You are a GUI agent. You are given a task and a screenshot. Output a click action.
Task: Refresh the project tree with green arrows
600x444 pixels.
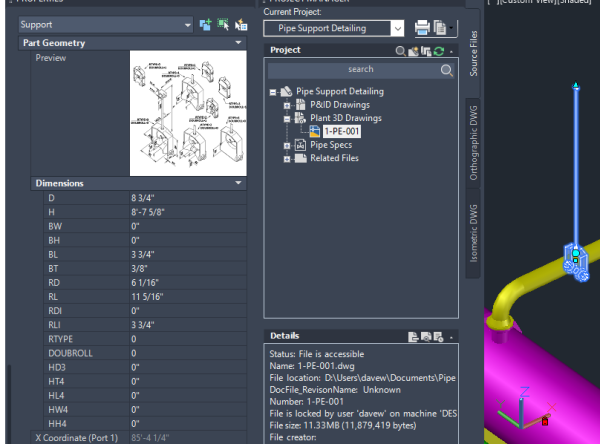pos(439,51)
